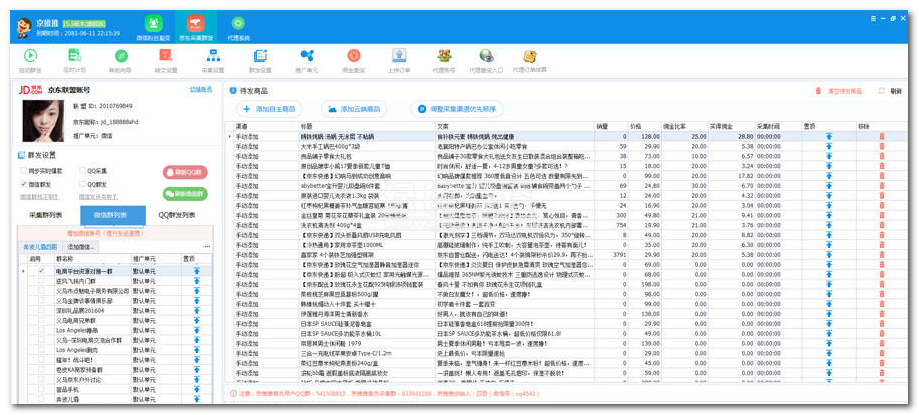Delete the first product row via trash icon
Screen dimensions: 919x415
[x=881, y=136]
